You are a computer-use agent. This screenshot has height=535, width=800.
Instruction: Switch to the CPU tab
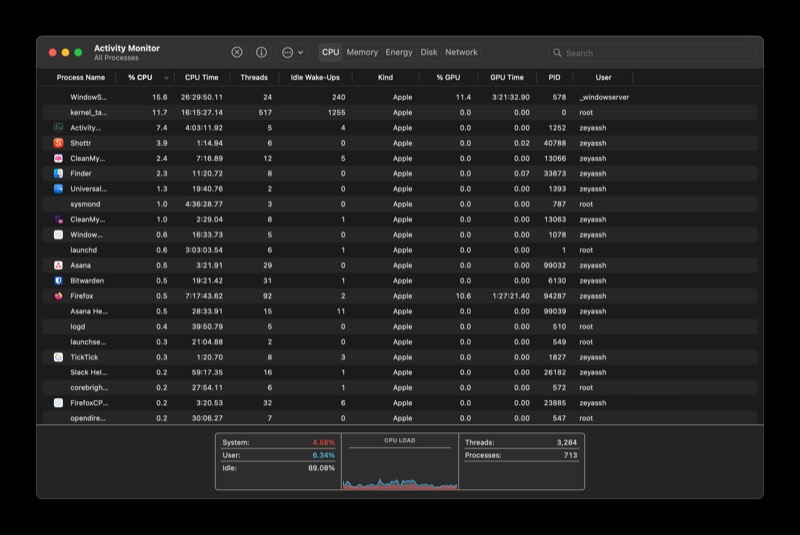tap(330, 52)
